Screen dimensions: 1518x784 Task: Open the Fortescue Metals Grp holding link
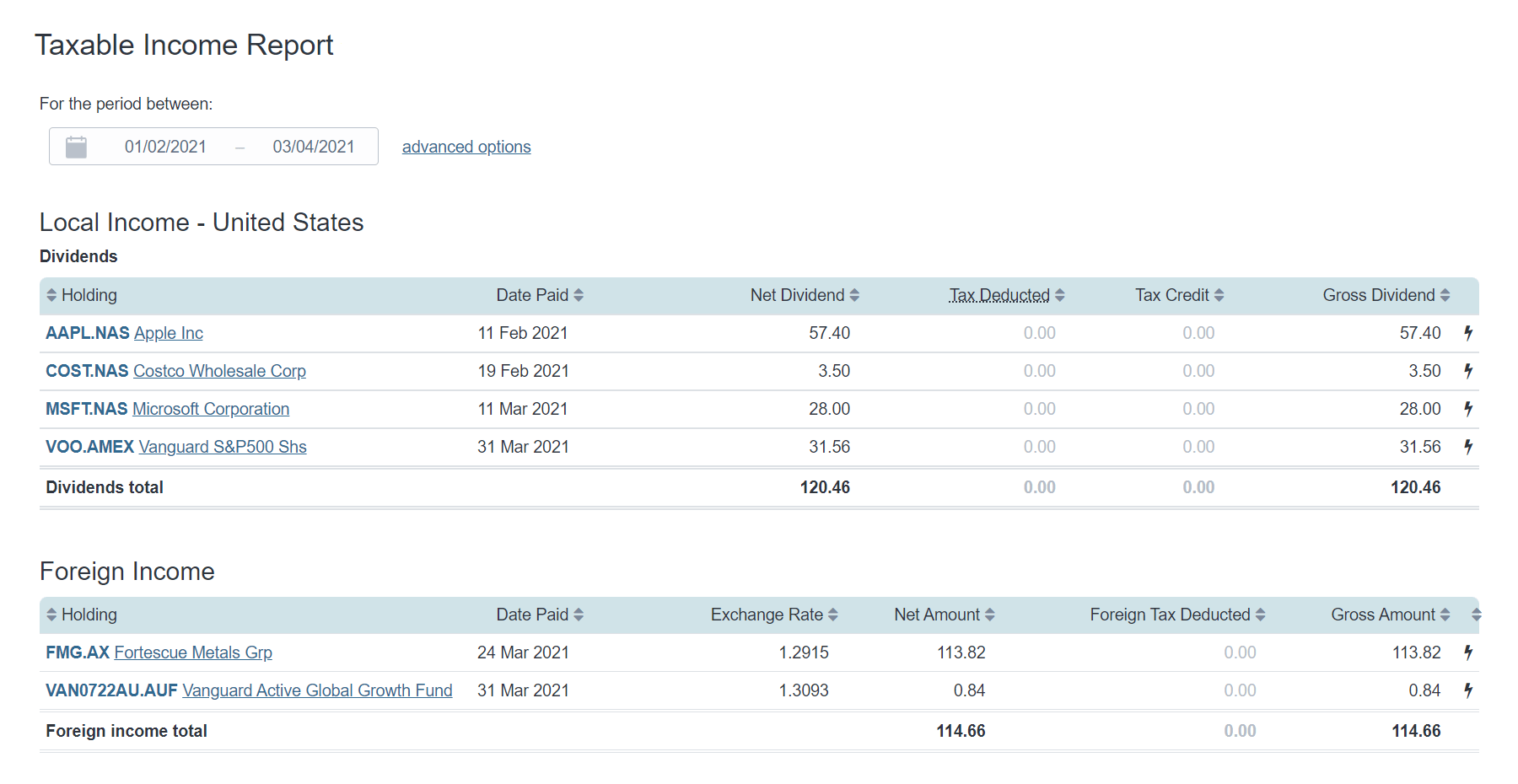(193, 652)
